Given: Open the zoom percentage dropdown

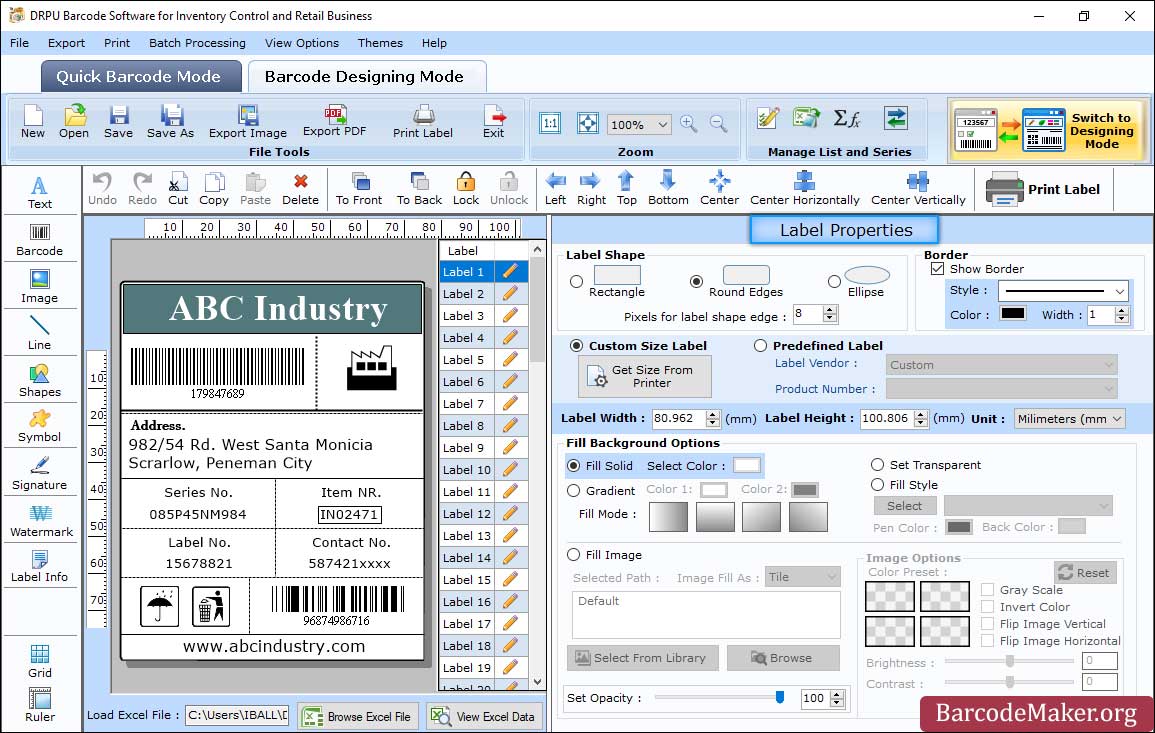Looking at the screenshot, I should 662,124.
